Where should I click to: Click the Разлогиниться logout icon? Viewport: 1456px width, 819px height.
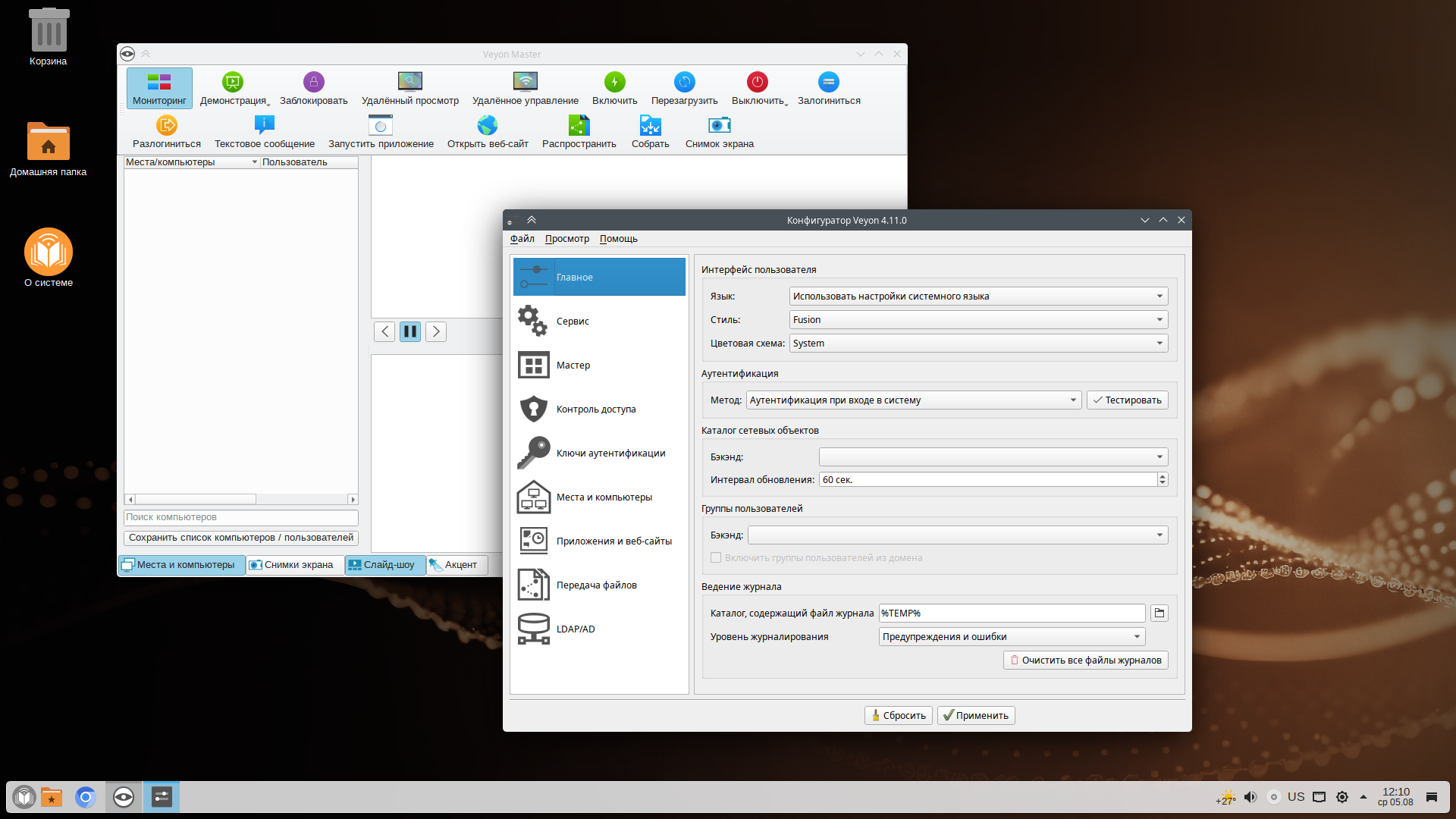point(167,125)
